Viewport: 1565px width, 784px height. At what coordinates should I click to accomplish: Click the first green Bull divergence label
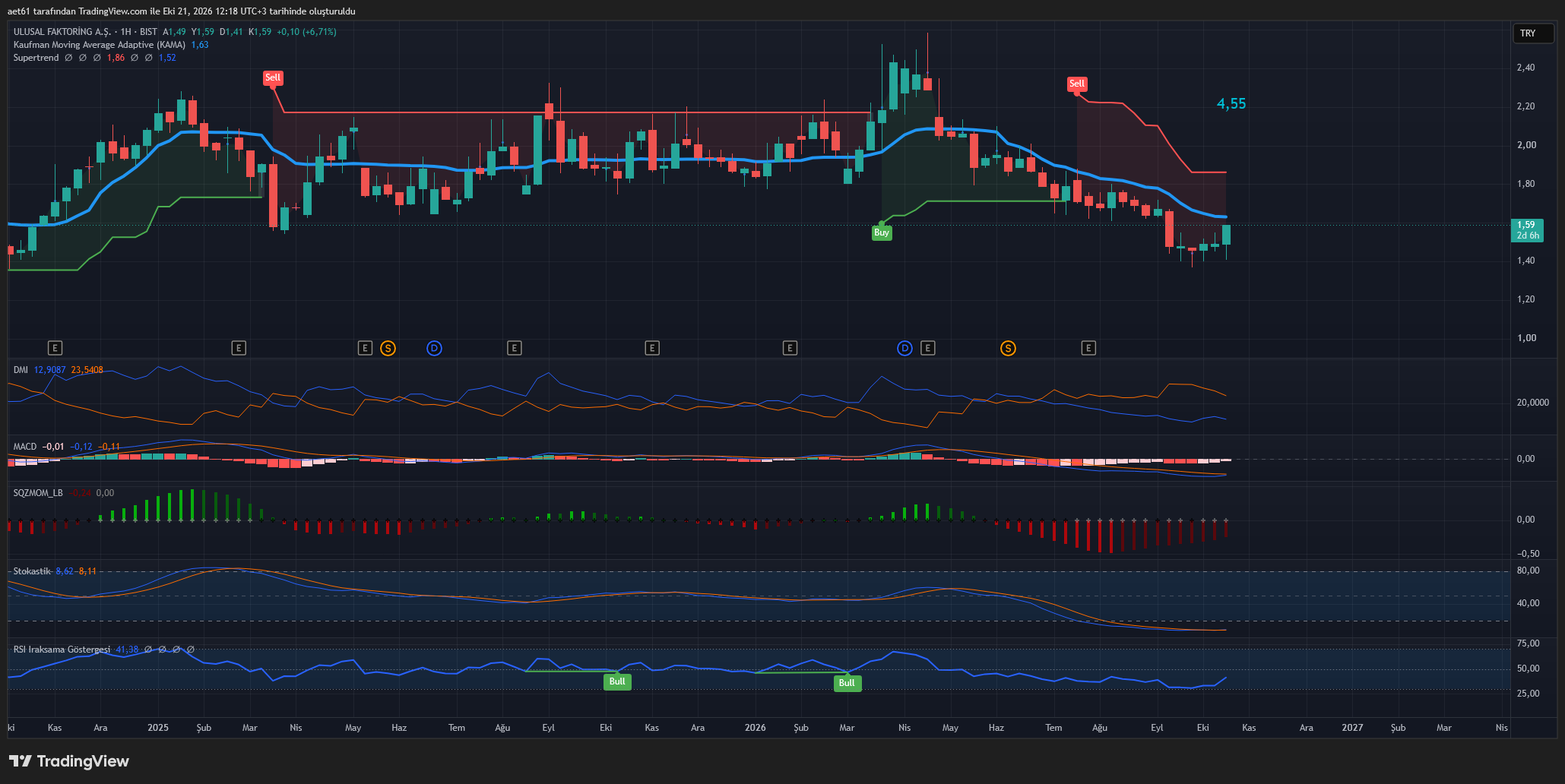tap(617, 681)
